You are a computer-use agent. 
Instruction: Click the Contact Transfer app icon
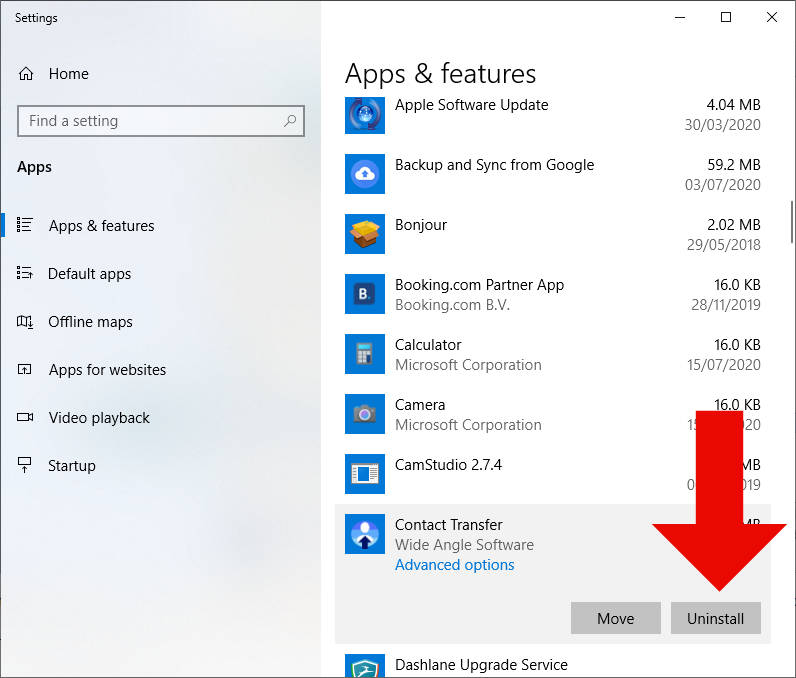(364, 534)
